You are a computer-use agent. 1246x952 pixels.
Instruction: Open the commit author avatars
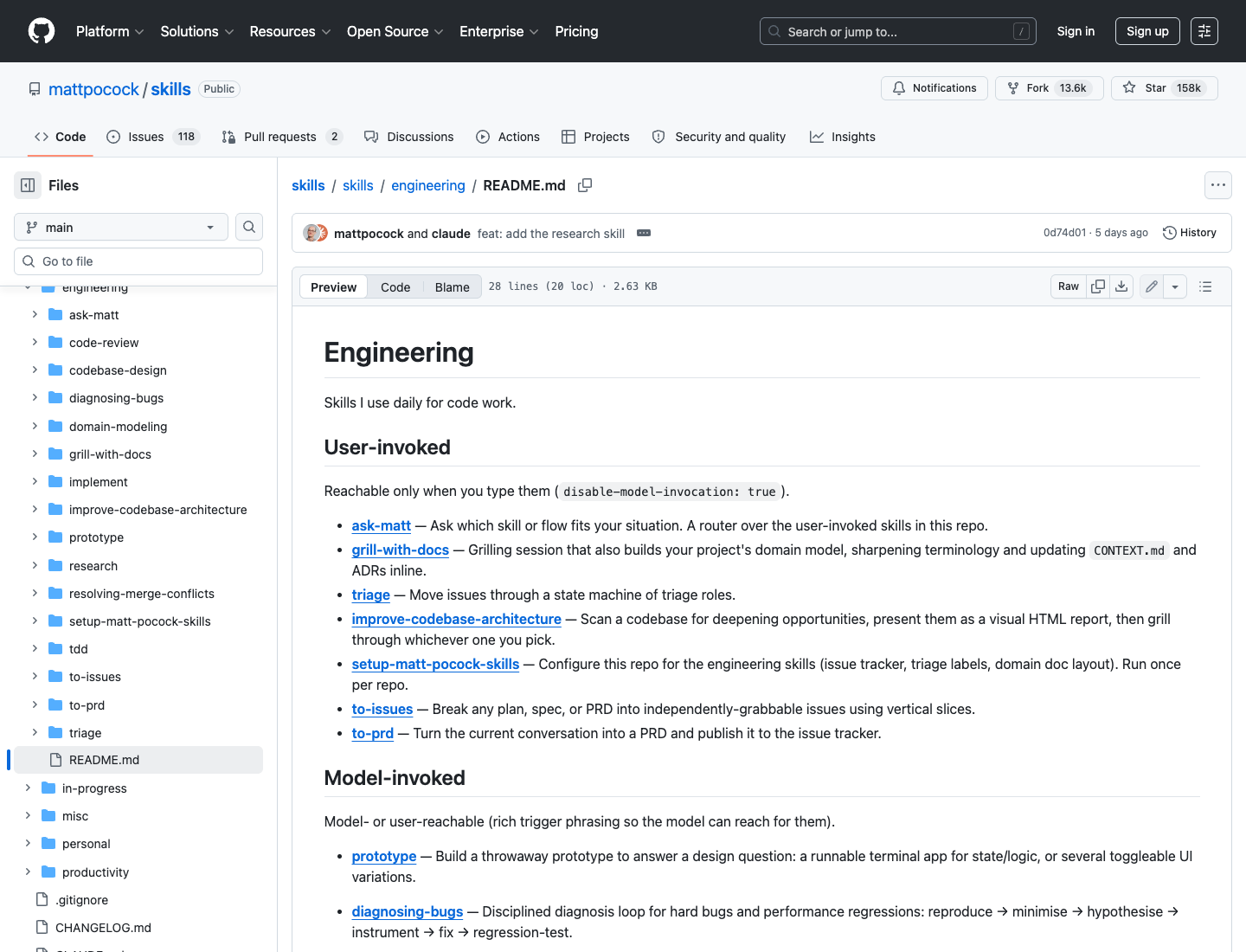(x=315, y=234)
